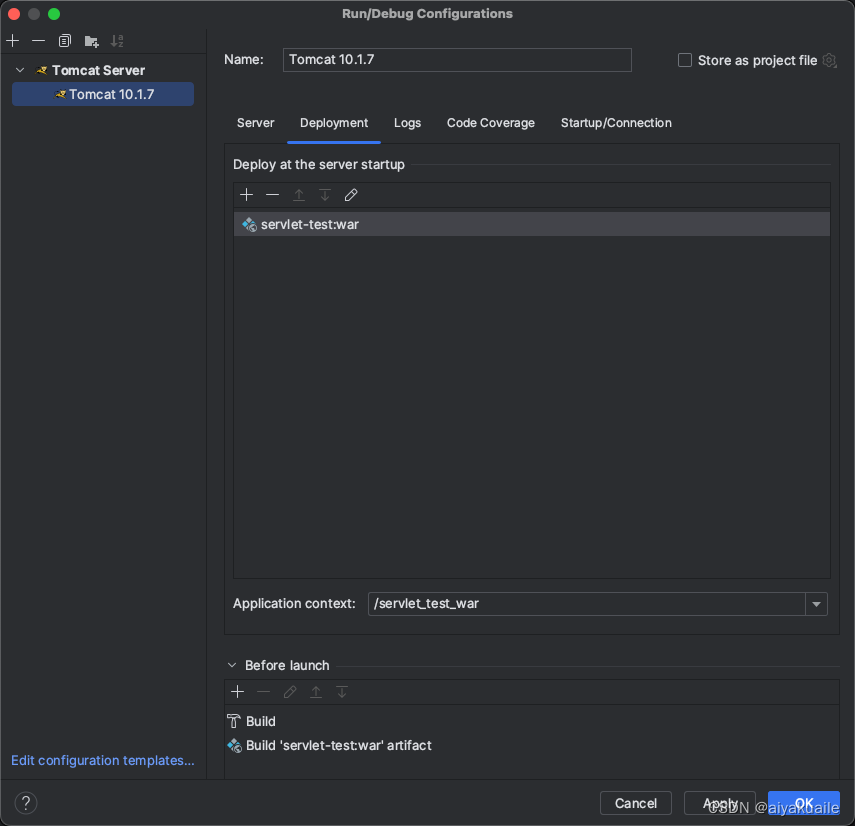Screen dimensions: 855x826
Task: Add a deployment artifact
Action: click(246, 195)
